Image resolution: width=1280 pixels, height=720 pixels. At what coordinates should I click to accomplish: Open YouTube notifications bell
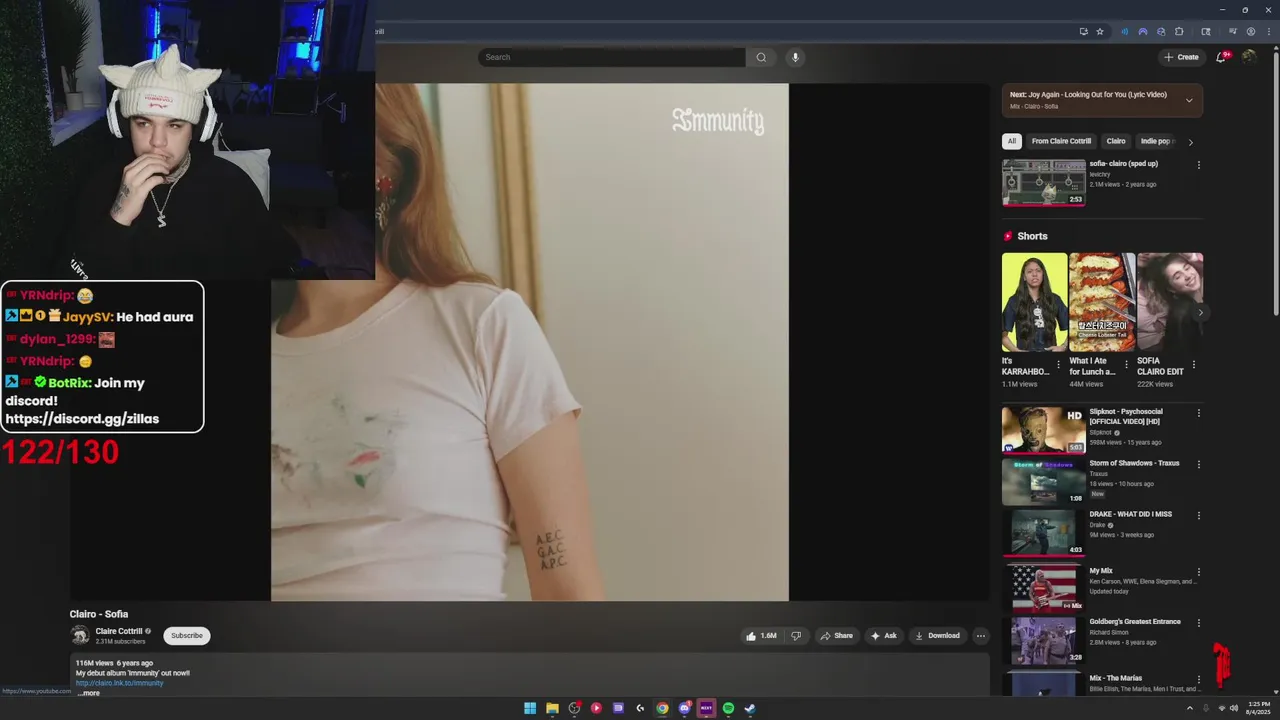pyautogui.click(x=1221, y=57)
